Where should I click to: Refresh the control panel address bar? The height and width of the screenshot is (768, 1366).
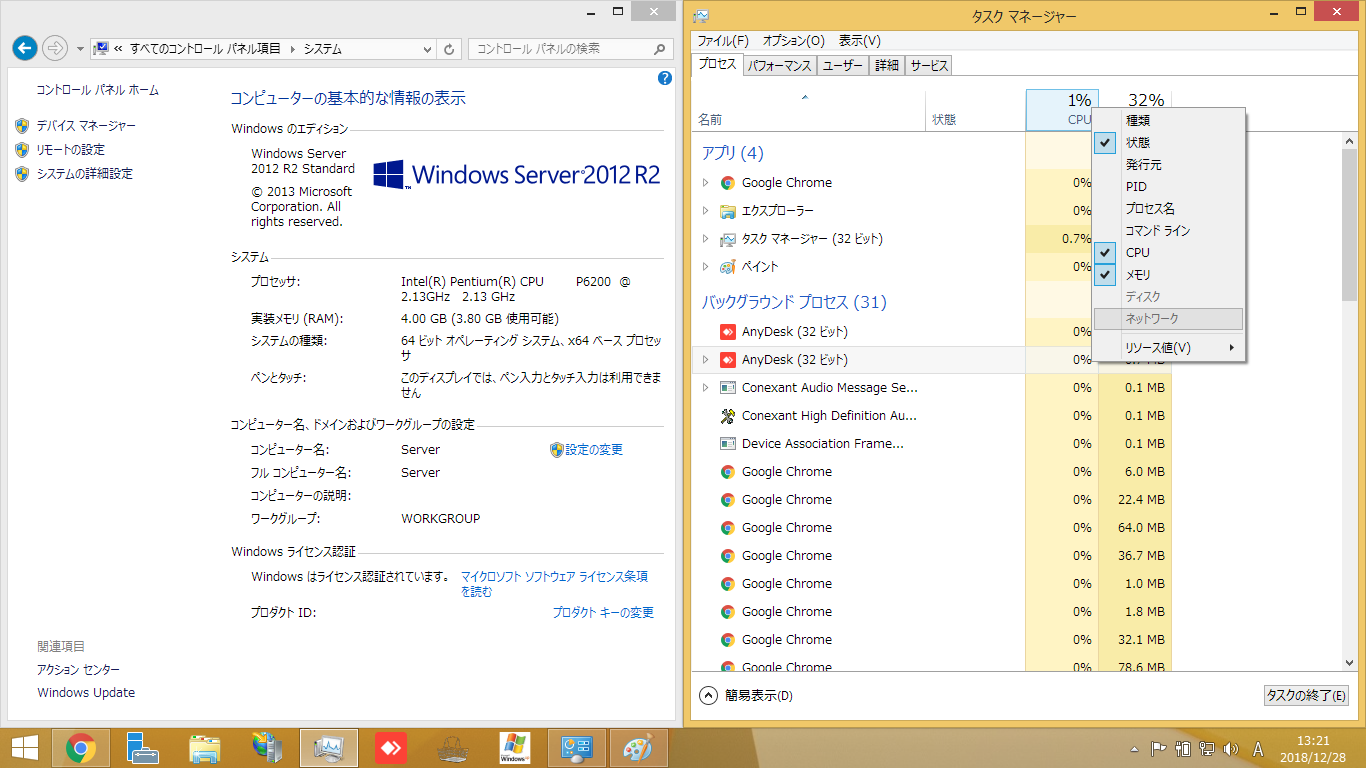450,48
